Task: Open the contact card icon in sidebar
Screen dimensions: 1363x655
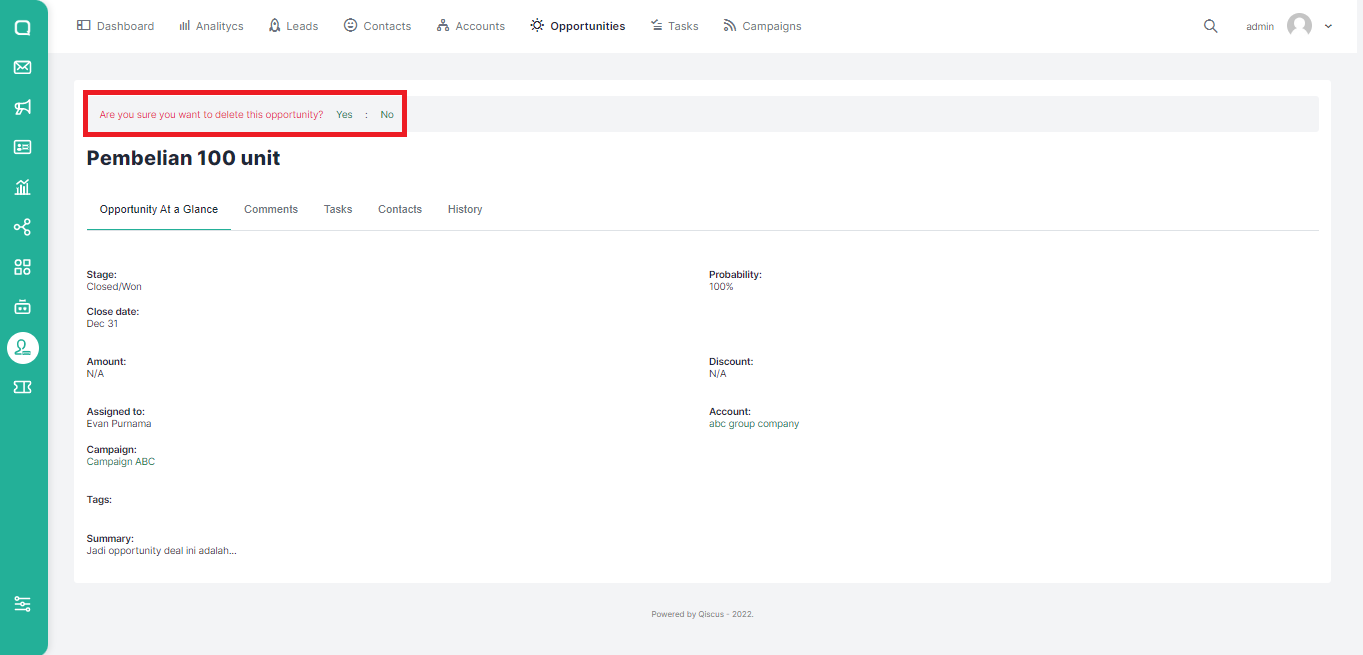Action: 22,147
